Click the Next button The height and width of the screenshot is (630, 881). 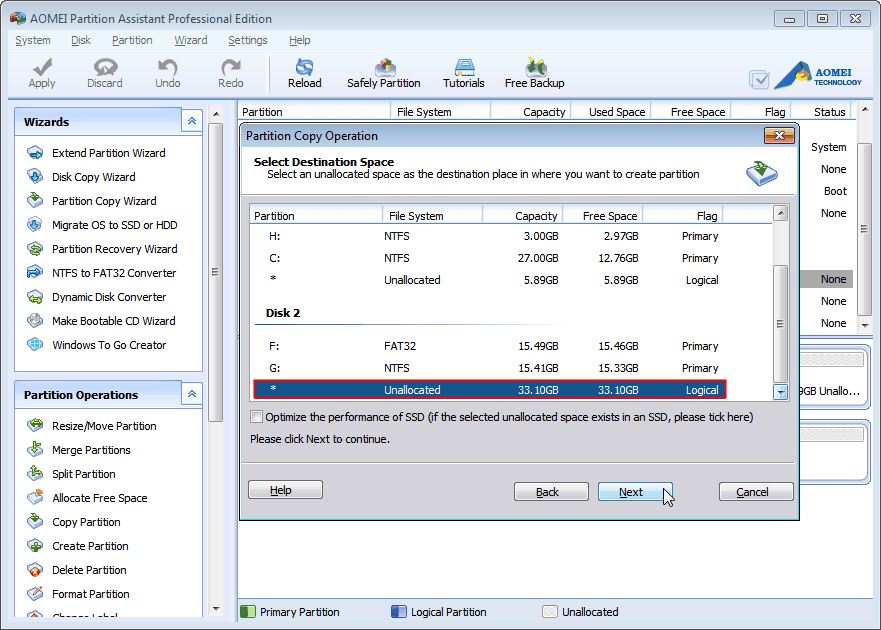(x=635, y=489)
